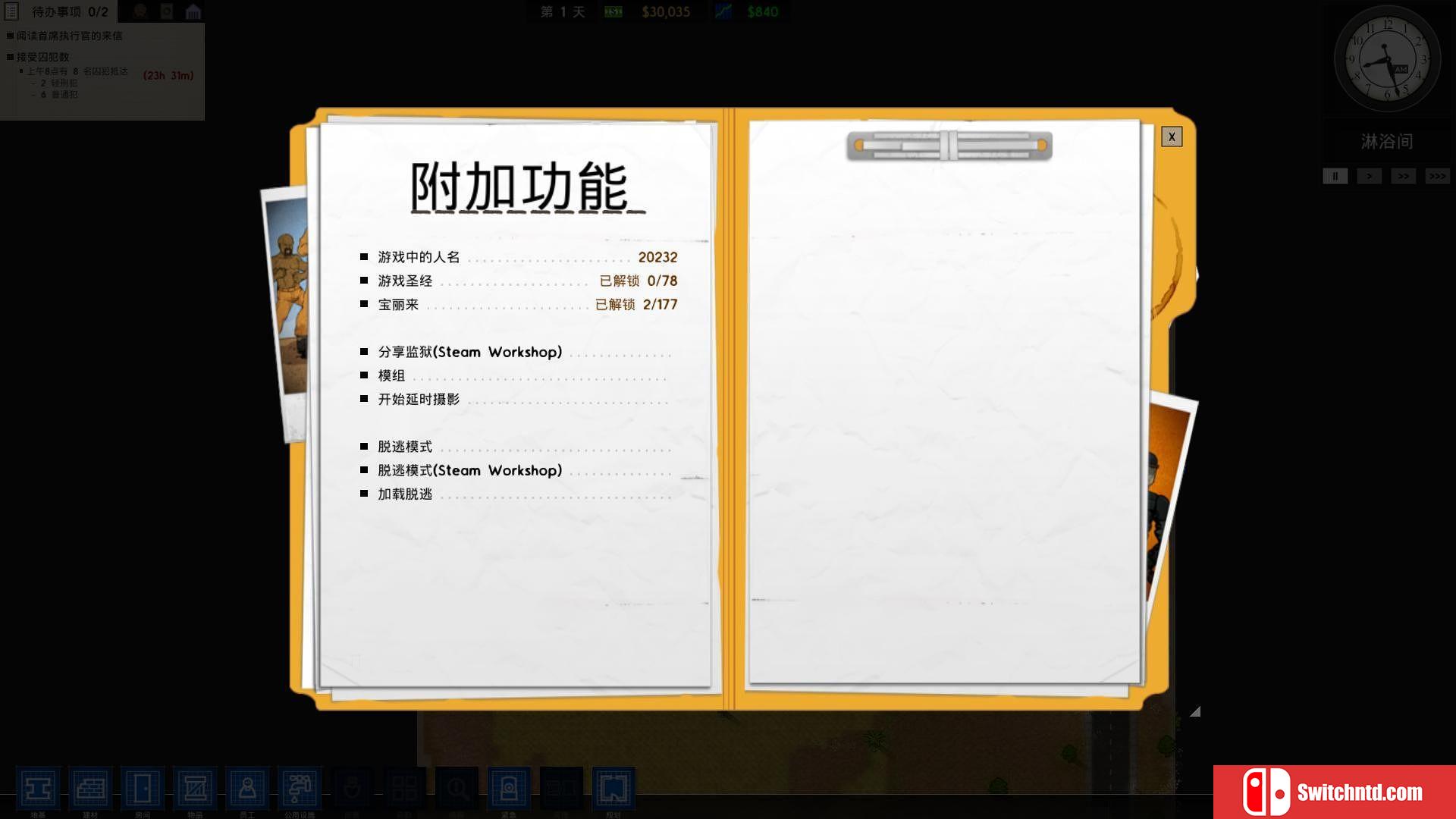Open the bank building icon at top
This screenshot has width=1456, height=819.
click(193, 11)
